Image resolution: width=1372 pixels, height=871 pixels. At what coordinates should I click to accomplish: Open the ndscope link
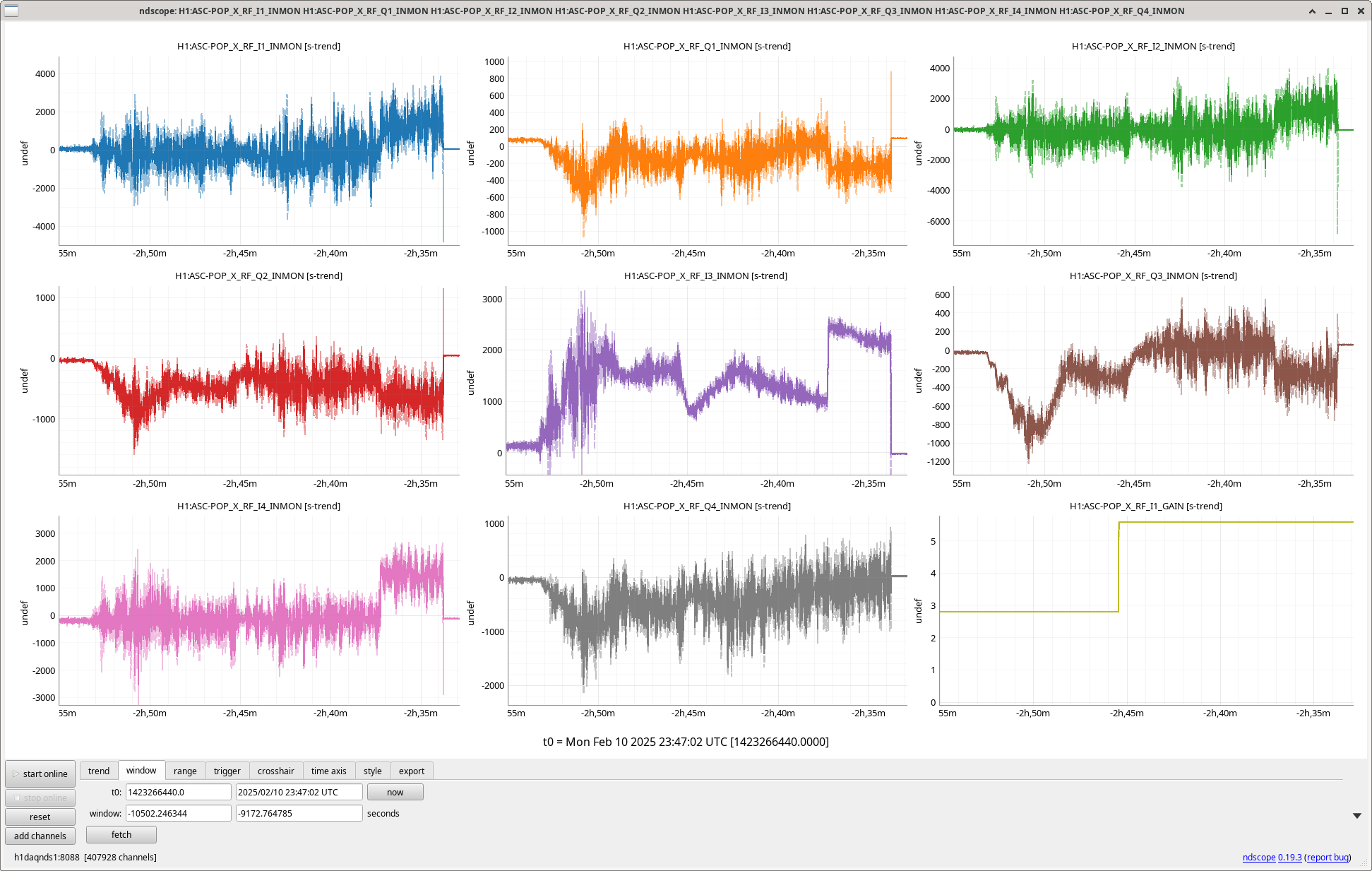tap(1259, 857)
